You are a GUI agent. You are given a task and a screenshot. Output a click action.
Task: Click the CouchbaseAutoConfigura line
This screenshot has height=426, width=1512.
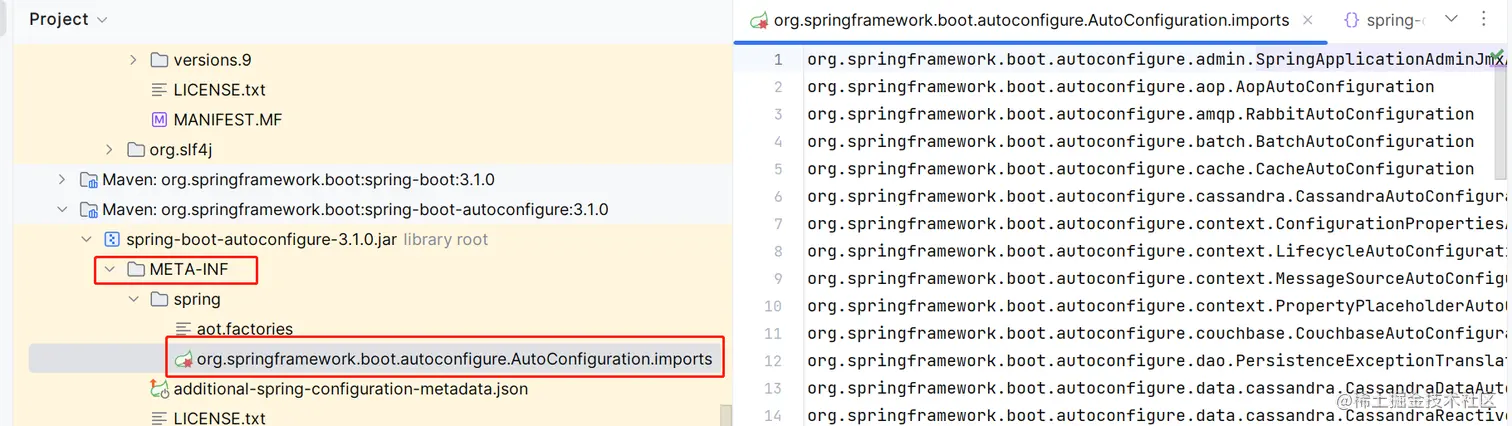click(1157, 333)
